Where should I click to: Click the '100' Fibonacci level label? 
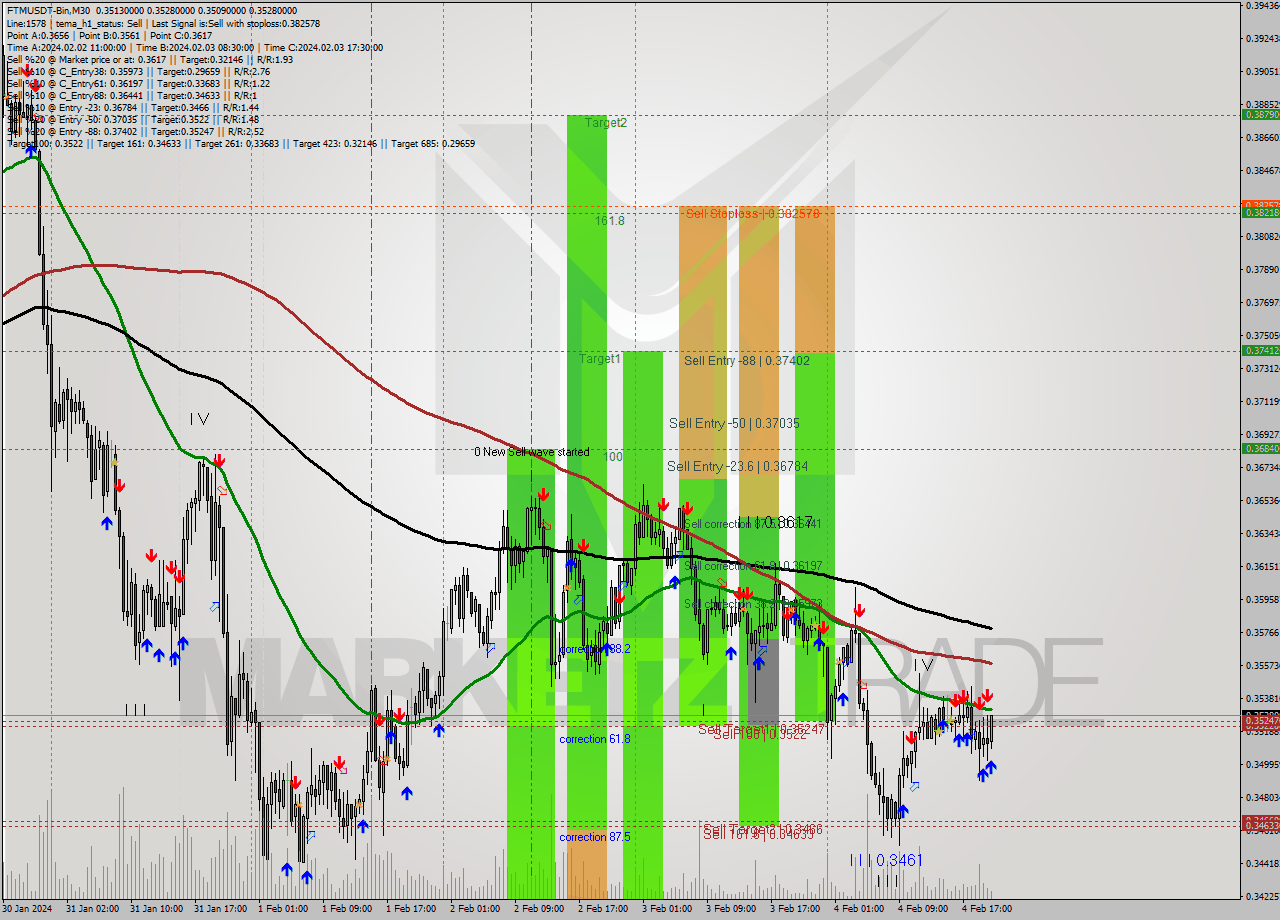point(613,456)
